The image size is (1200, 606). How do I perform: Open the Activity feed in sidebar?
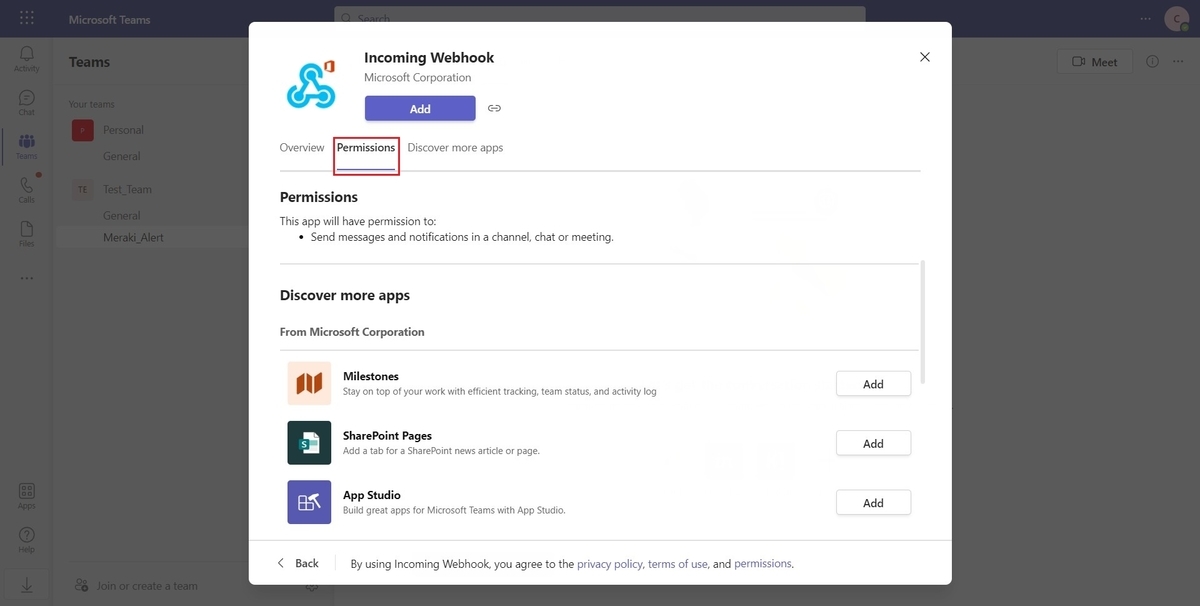pos(26,59)
